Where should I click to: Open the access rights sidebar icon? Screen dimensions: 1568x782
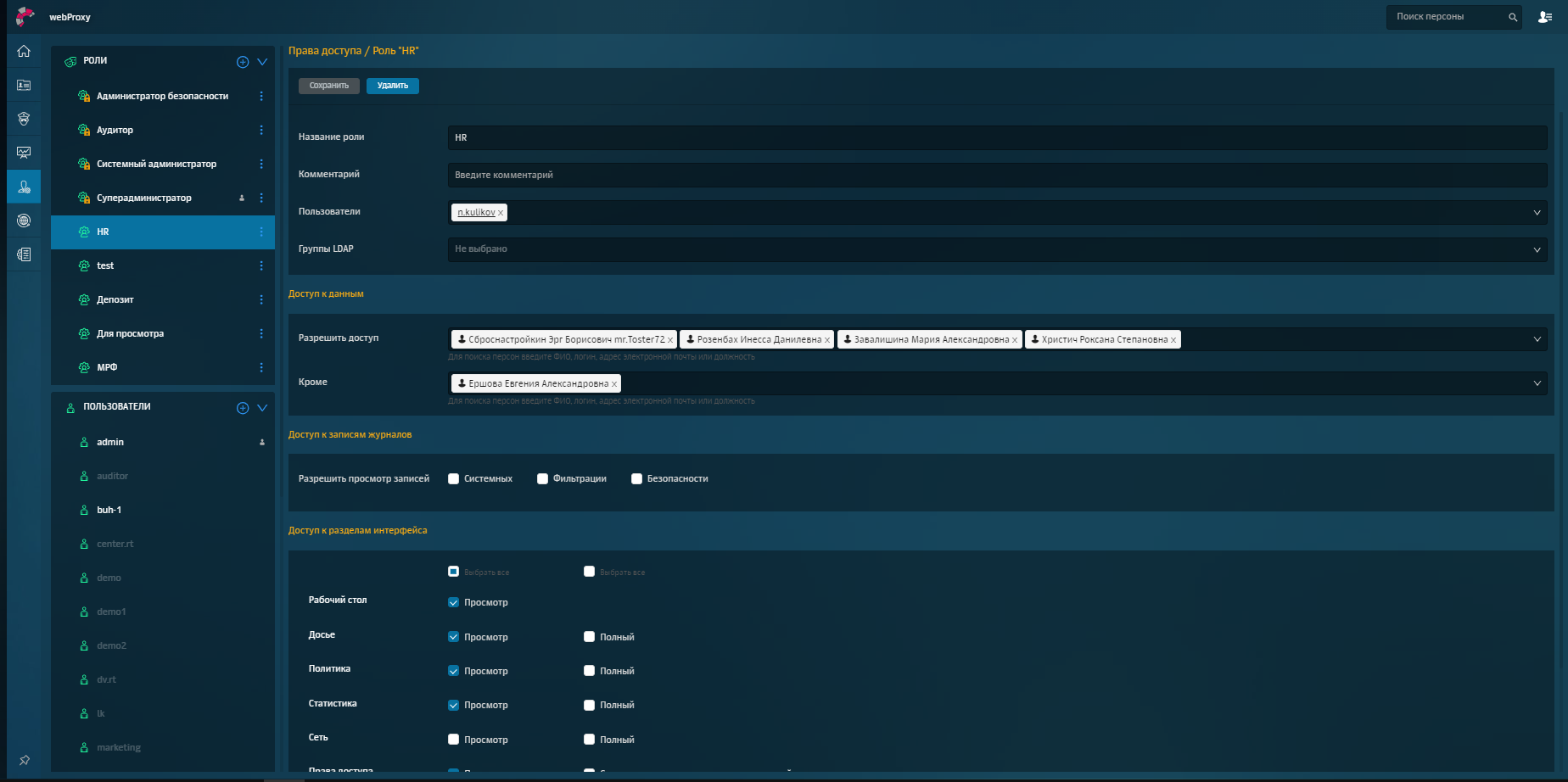[24, 187]
